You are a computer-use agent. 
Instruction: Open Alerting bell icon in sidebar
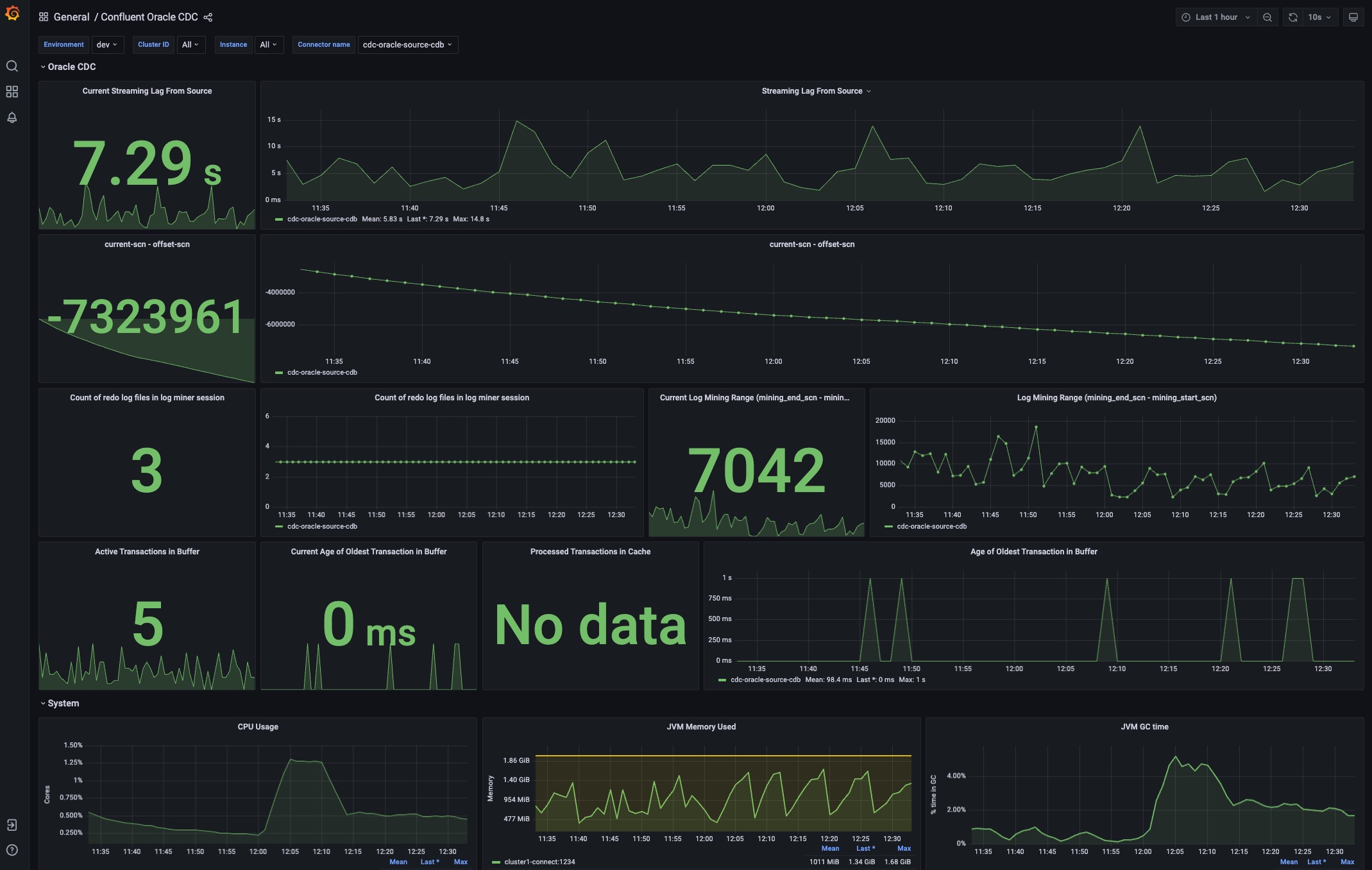click(12, 117)
